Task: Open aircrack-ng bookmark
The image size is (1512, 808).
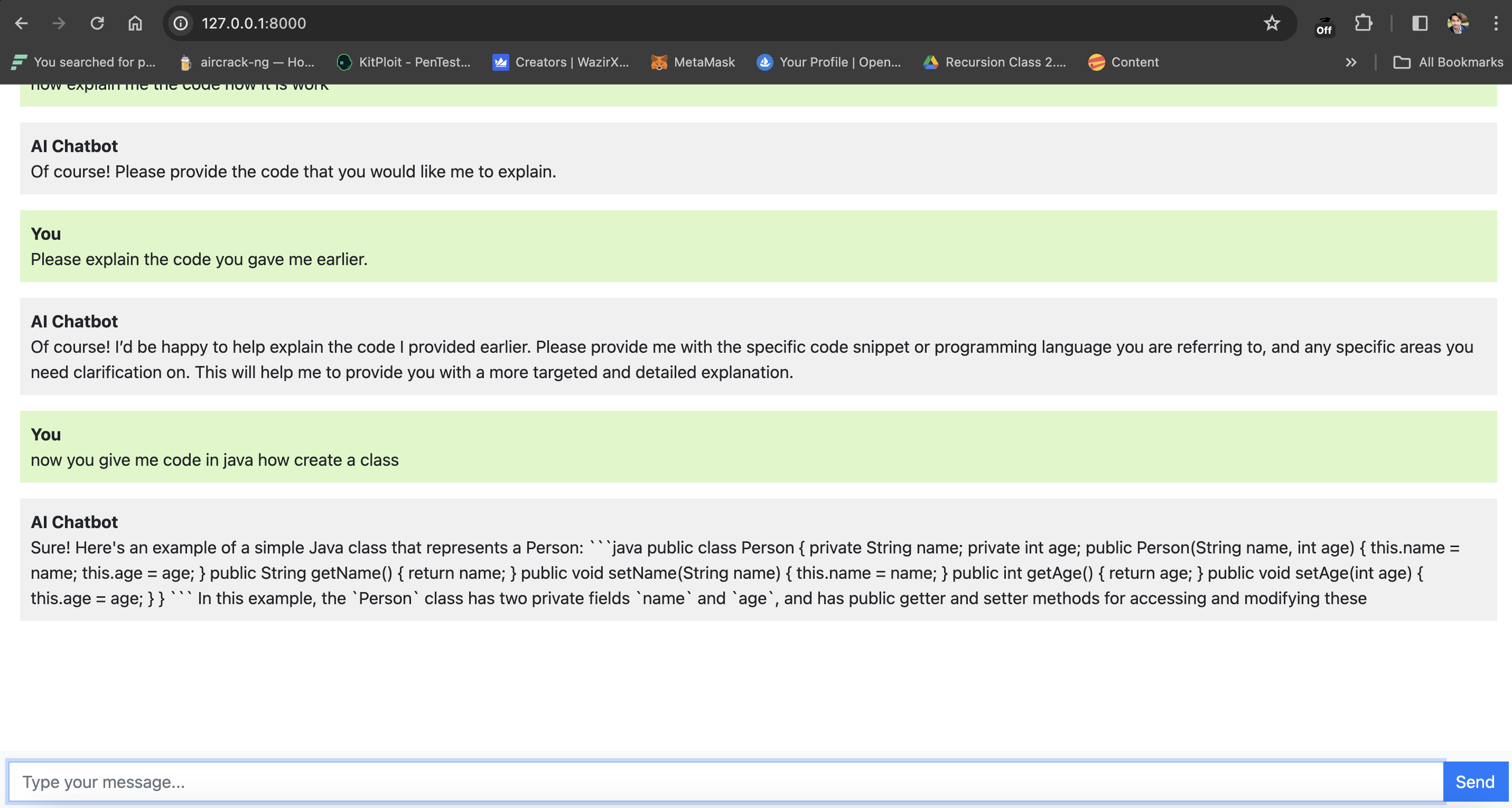Action: point(247,62)
